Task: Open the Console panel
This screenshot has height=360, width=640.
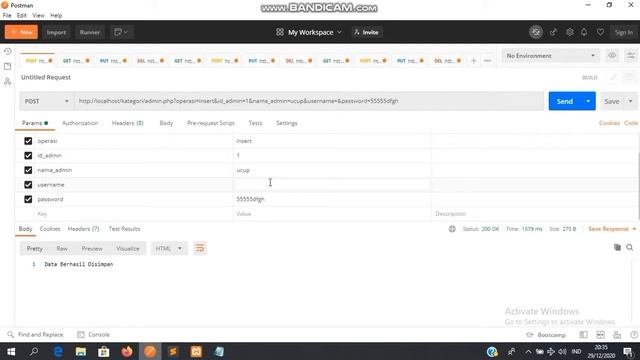Action: [x=94, y=335]
